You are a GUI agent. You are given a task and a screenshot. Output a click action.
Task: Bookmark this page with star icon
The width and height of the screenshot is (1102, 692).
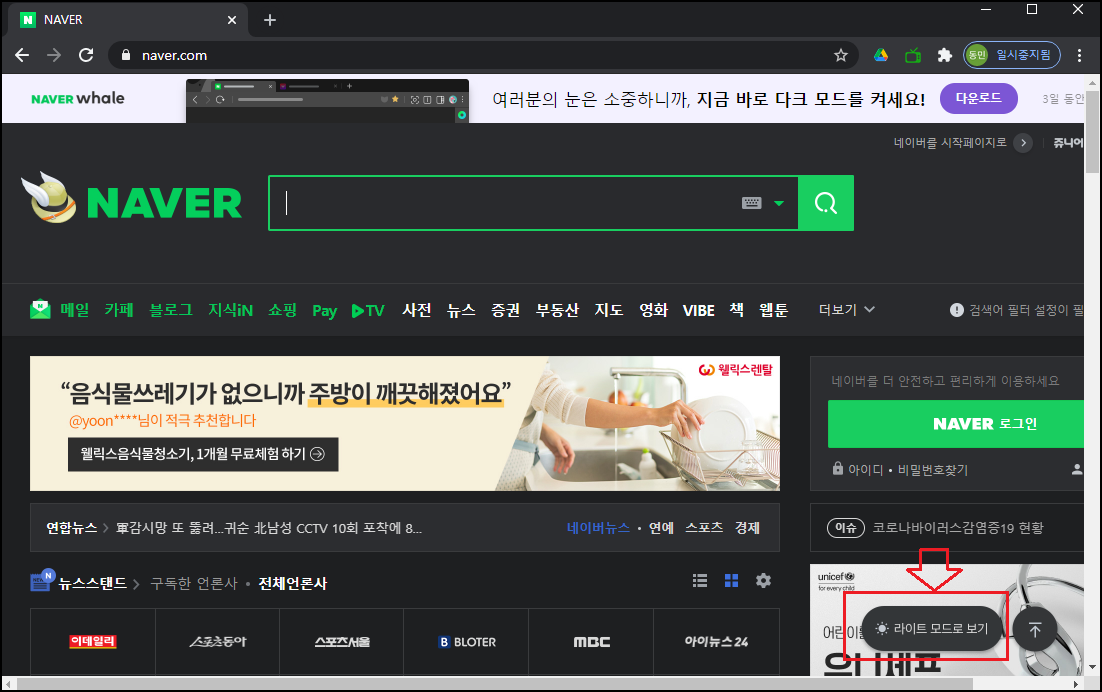841,55
